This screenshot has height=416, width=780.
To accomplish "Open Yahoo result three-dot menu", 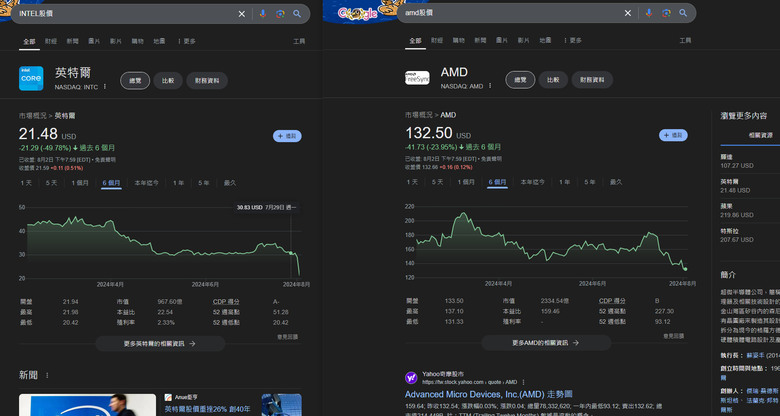I will [x=523, y=382].
